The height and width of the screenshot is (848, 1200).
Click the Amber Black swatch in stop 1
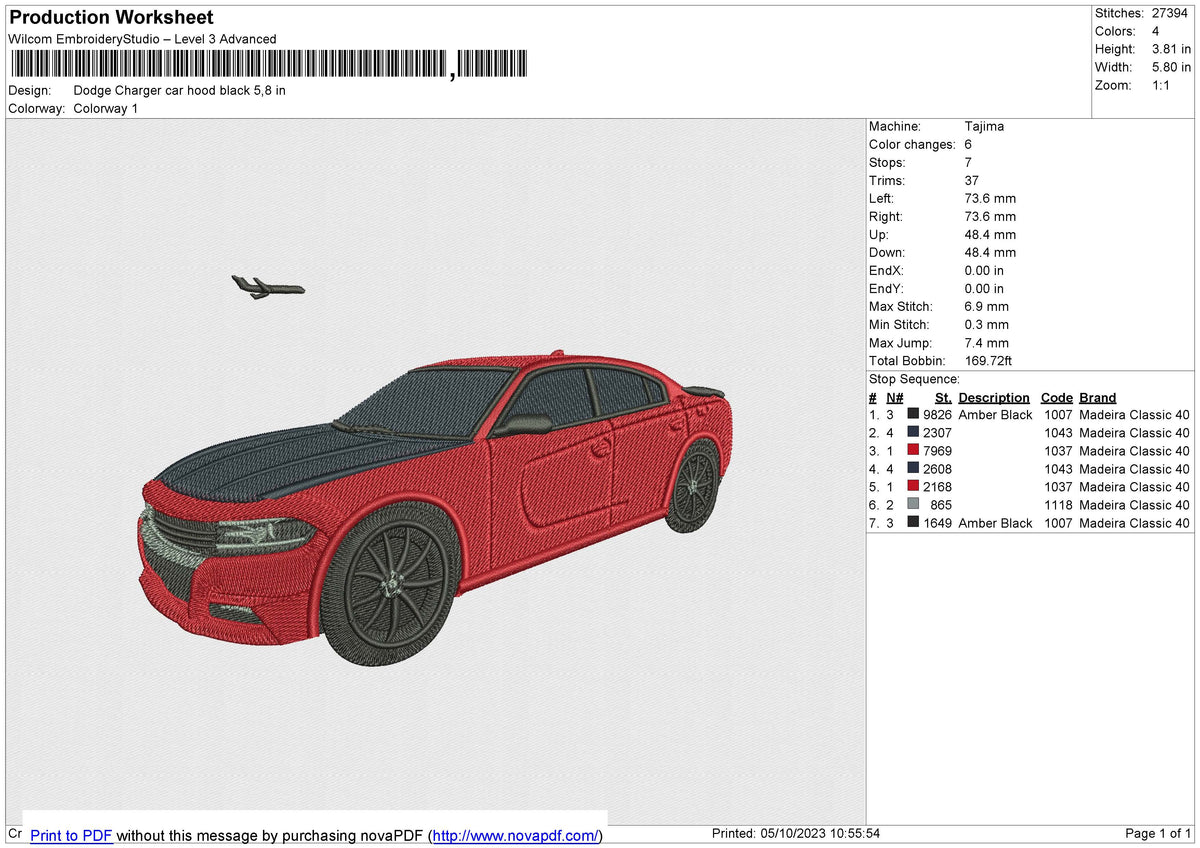(913, 415)
